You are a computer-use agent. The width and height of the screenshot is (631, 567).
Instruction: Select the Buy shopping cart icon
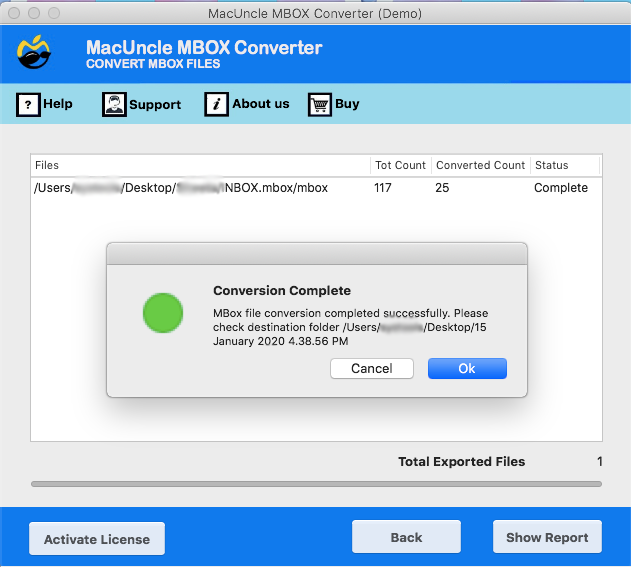pyautogui.click(x=320, y=105)
